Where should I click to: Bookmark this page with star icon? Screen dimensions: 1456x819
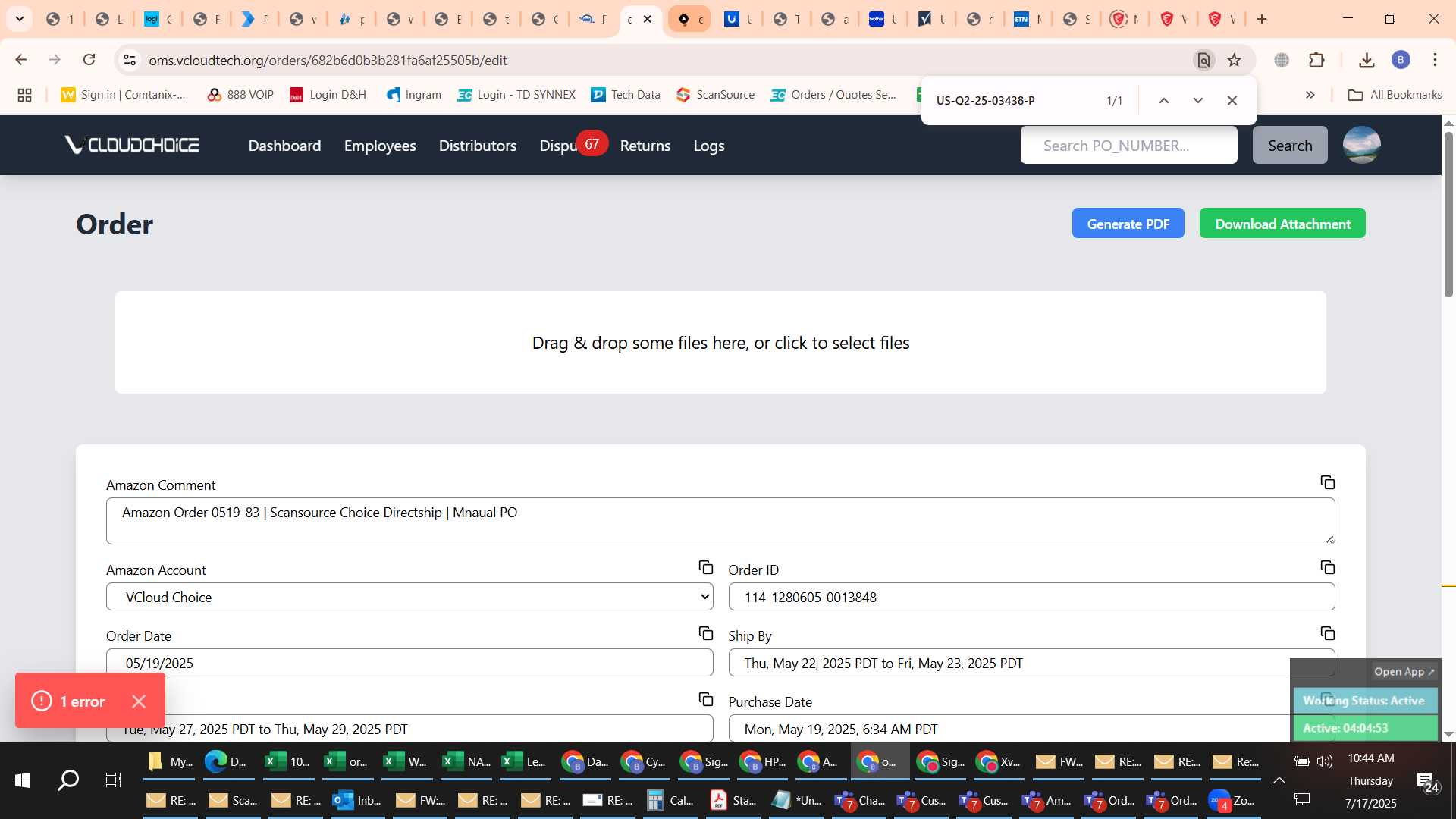pyautogui.click(x=1235, y=60)
